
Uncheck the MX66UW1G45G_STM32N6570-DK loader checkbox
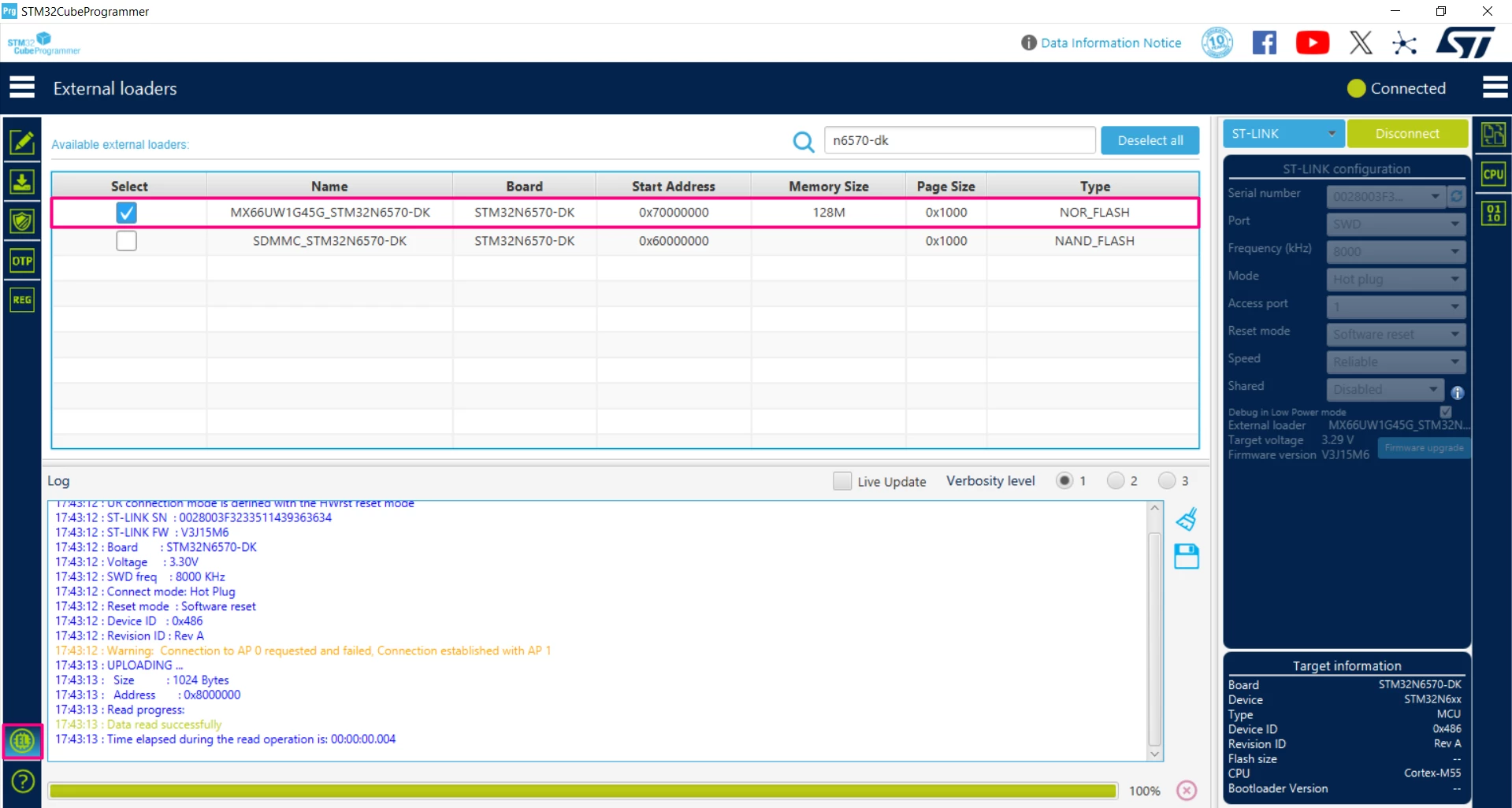[x=126, y=213]
